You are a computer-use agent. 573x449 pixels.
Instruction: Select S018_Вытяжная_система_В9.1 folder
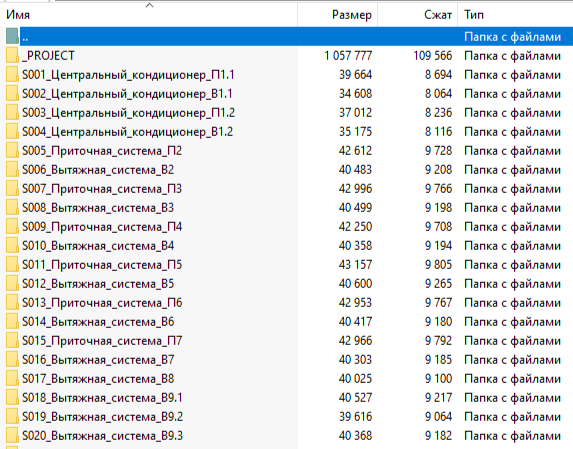coord(102,397)
